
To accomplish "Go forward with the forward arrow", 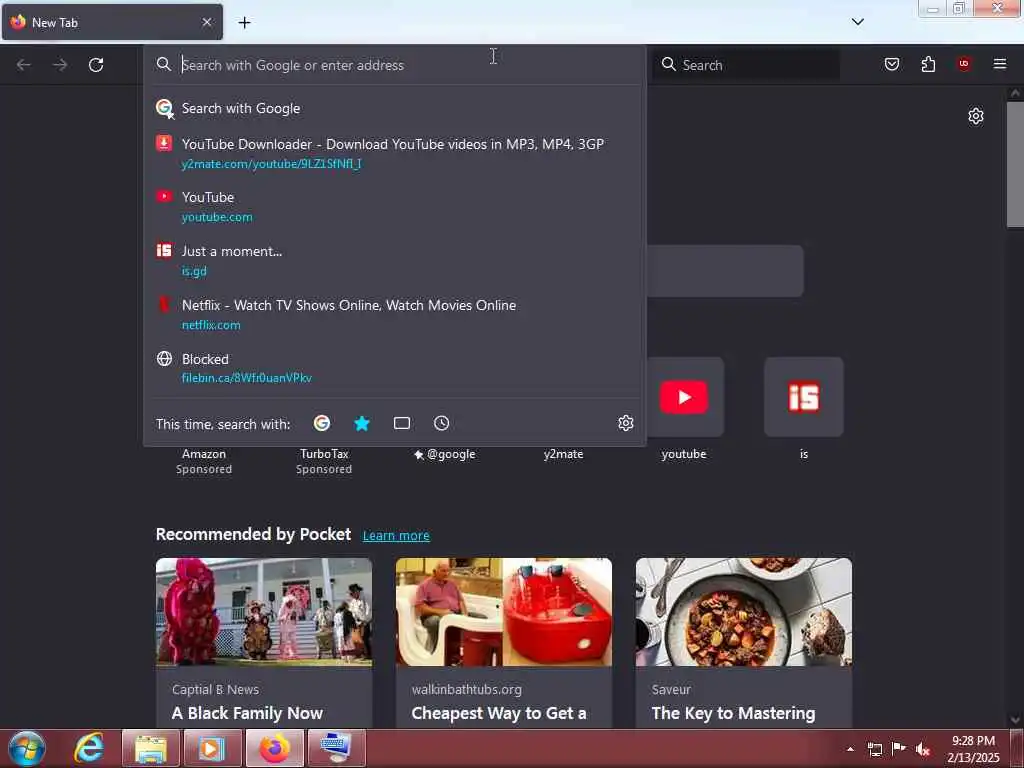I will [x=60, y=65].
